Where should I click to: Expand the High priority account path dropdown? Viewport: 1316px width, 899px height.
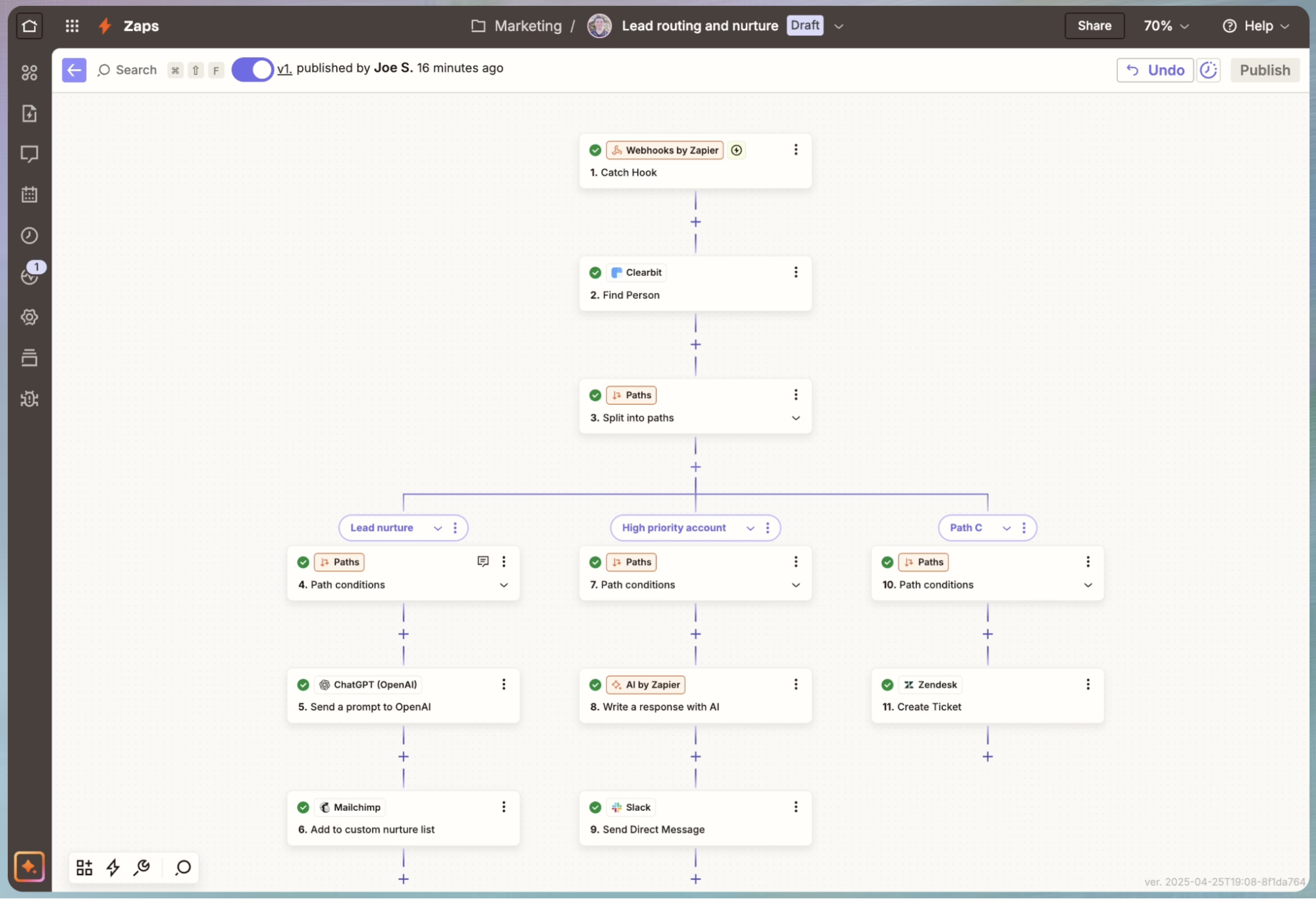coord(750,528)
